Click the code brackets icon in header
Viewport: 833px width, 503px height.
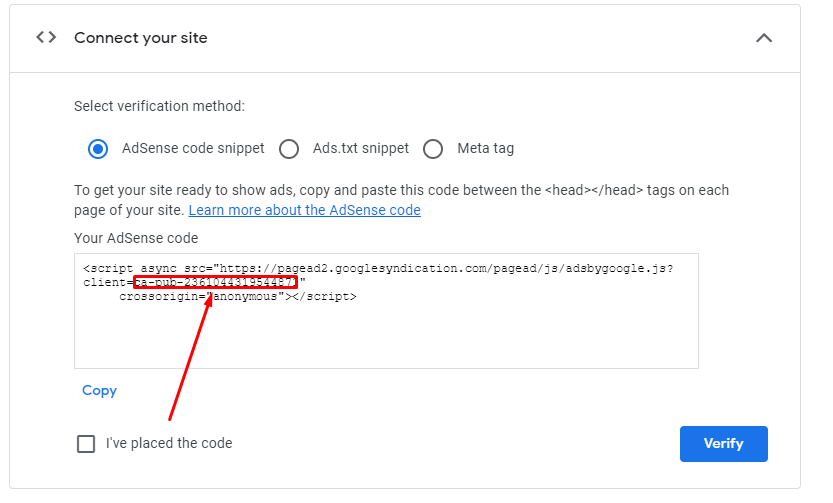click(46, 37)
